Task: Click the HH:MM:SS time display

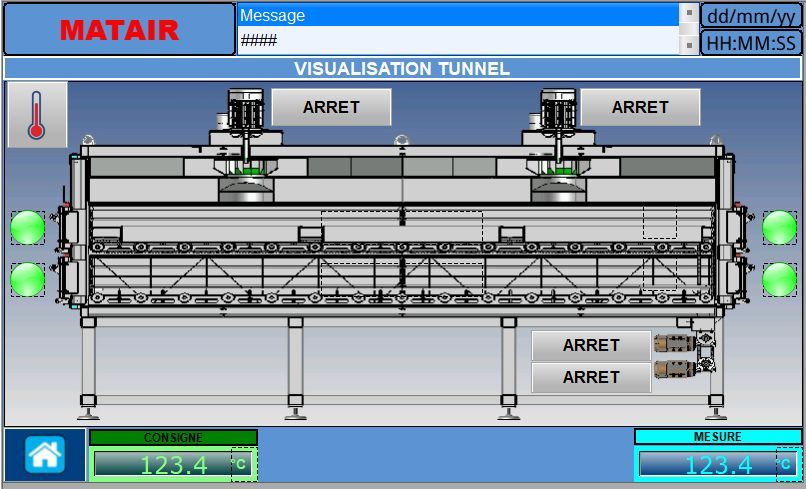Action: click(x=751, y=43)
